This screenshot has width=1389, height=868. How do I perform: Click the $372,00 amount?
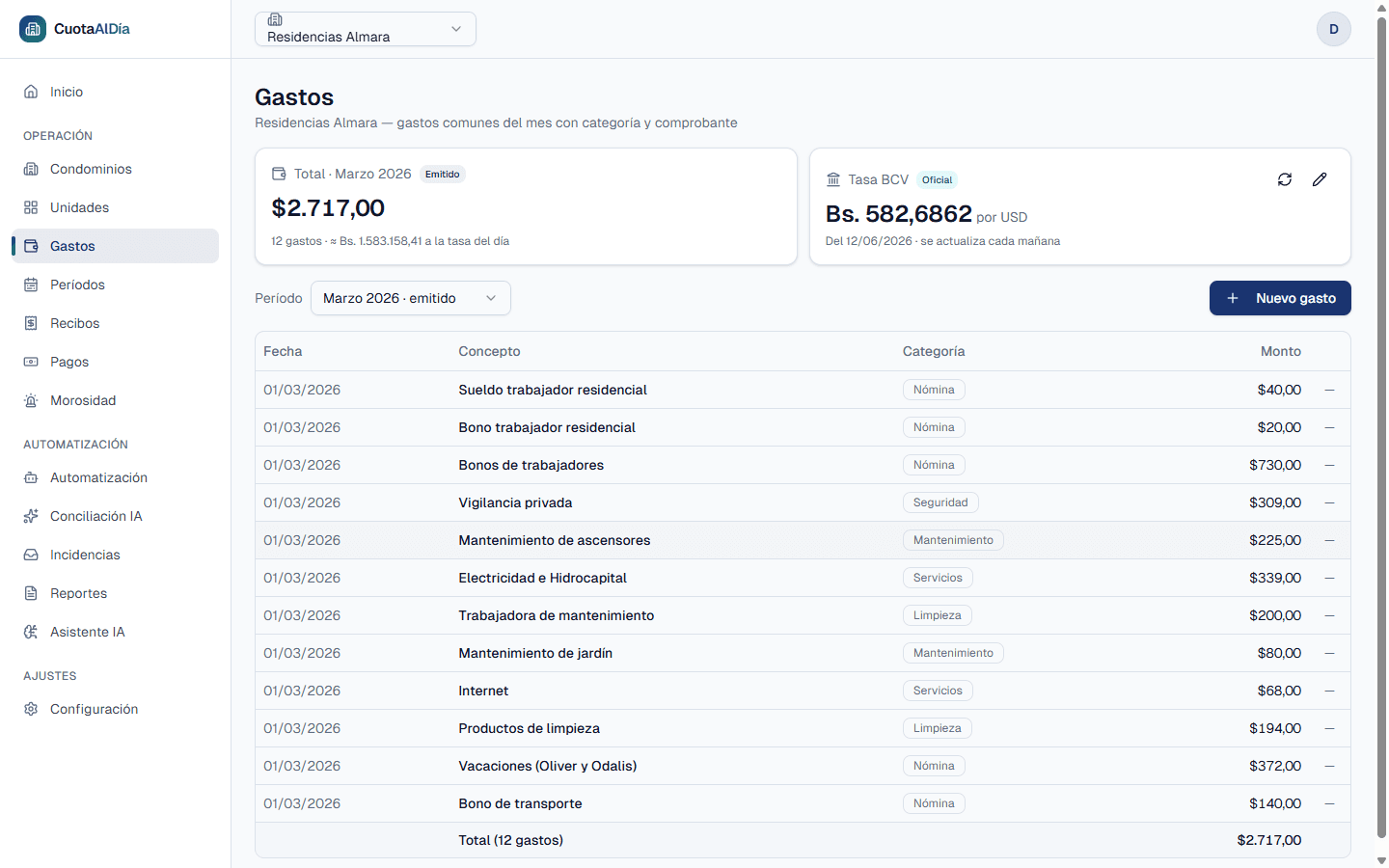point(1275,766)
